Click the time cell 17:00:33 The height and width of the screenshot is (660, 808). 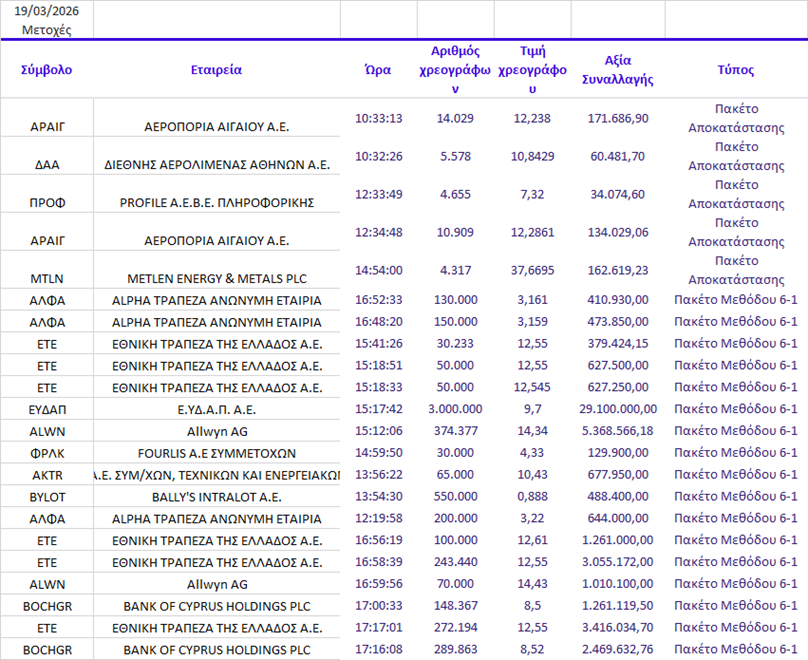coord(378,605)
